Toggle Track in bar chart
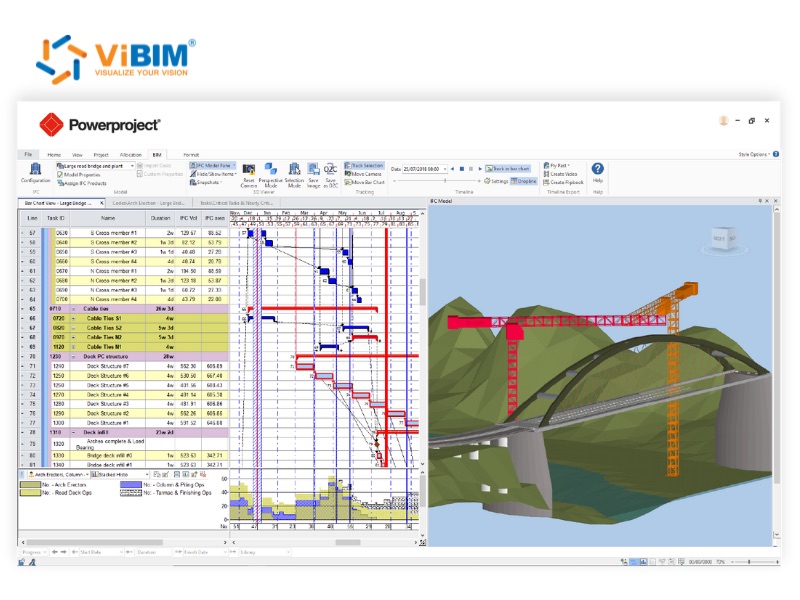 (508, 168)
